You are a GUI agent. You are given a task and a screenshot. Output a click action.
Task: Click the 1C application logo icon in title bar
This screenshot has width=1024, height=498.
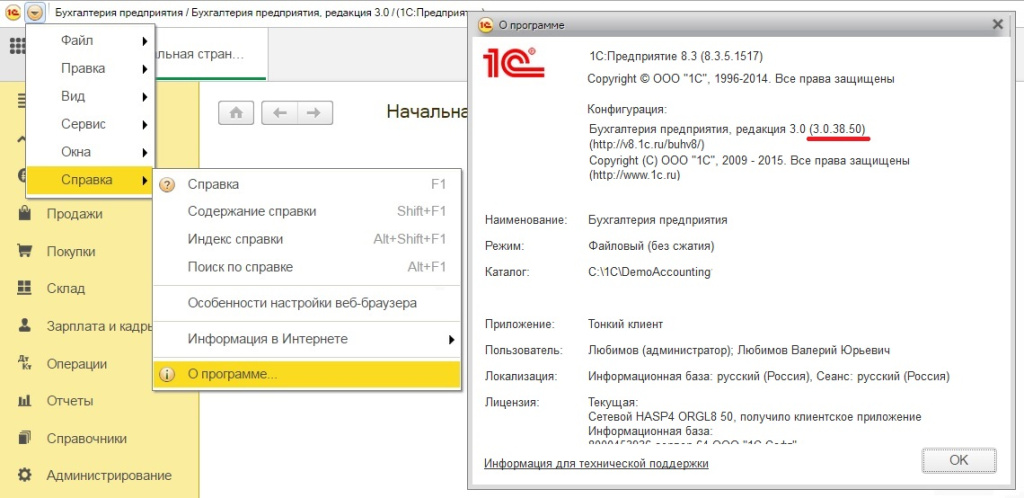[x=12, y=12]
